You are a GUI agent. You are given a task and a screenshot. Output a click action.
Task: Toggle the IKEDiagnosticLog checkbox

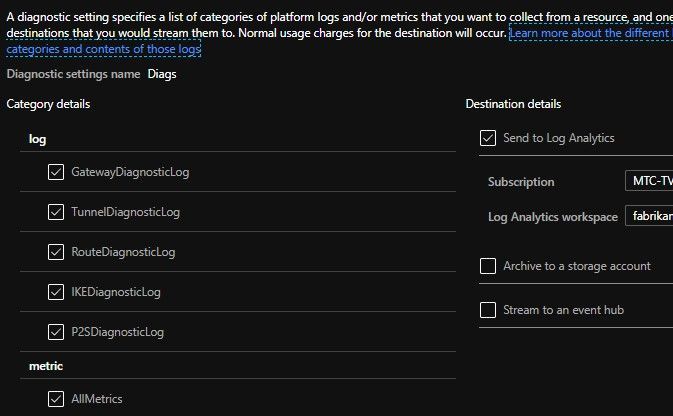[56, 292]
